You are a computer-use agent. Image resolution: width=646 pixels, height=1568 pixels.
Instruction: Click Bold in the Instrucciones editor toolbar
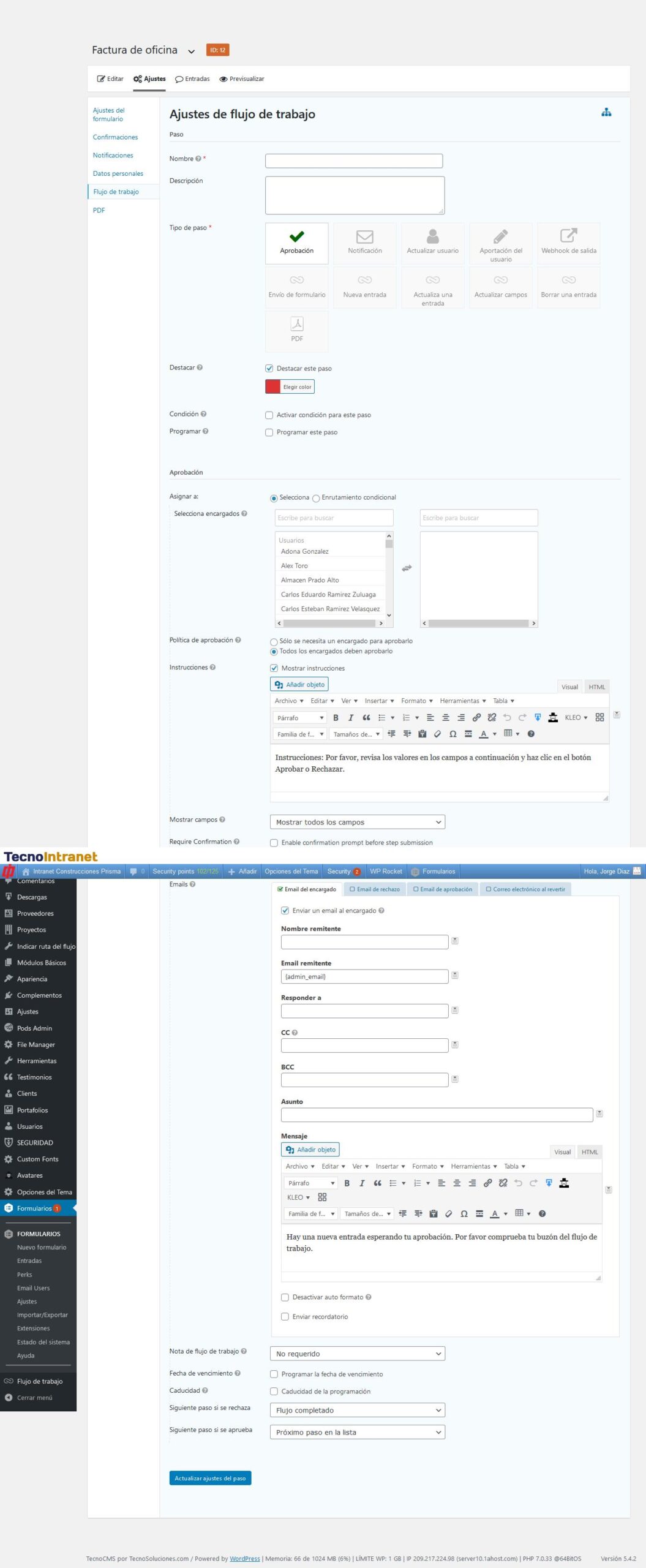click(x=336, y=717)
